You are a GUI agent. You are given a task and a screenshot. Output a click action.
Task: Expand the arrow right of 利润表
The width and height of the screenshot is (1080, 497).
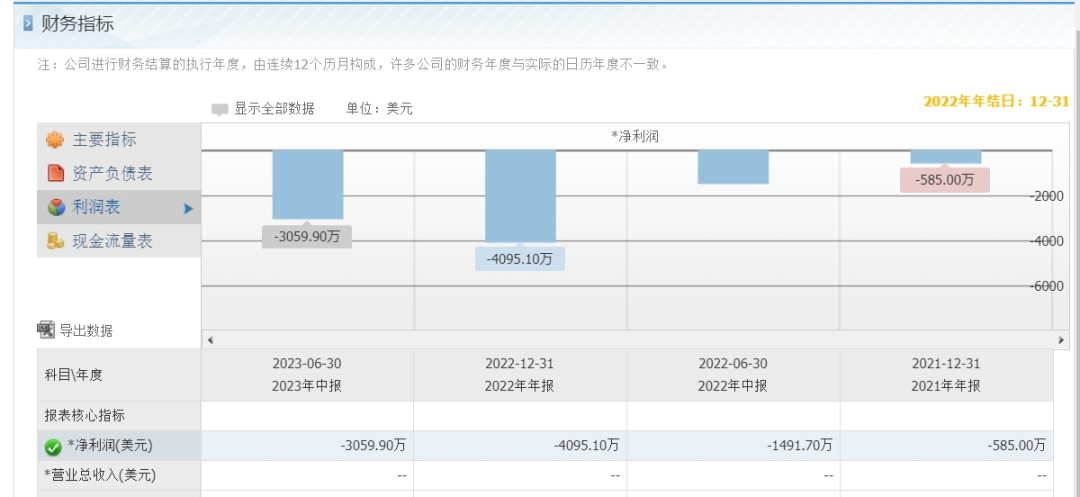187,209
